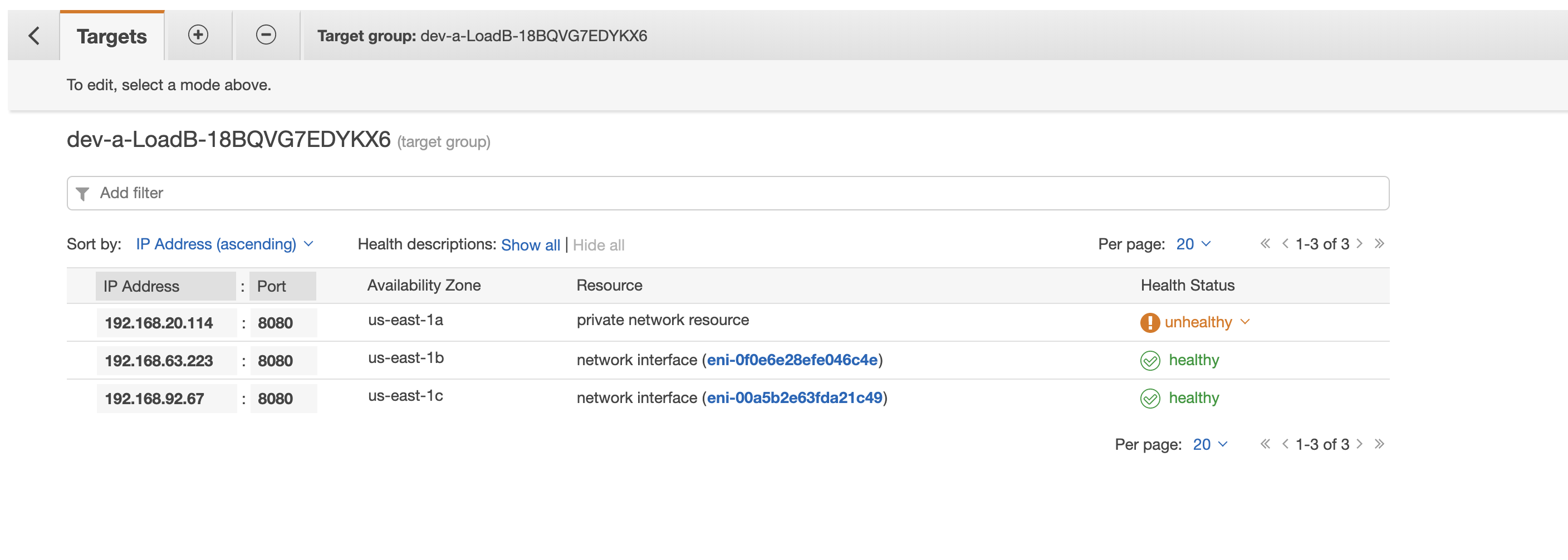Click the remove targets minus icon
Screen dimensions: 1568x560
point(266,35)
